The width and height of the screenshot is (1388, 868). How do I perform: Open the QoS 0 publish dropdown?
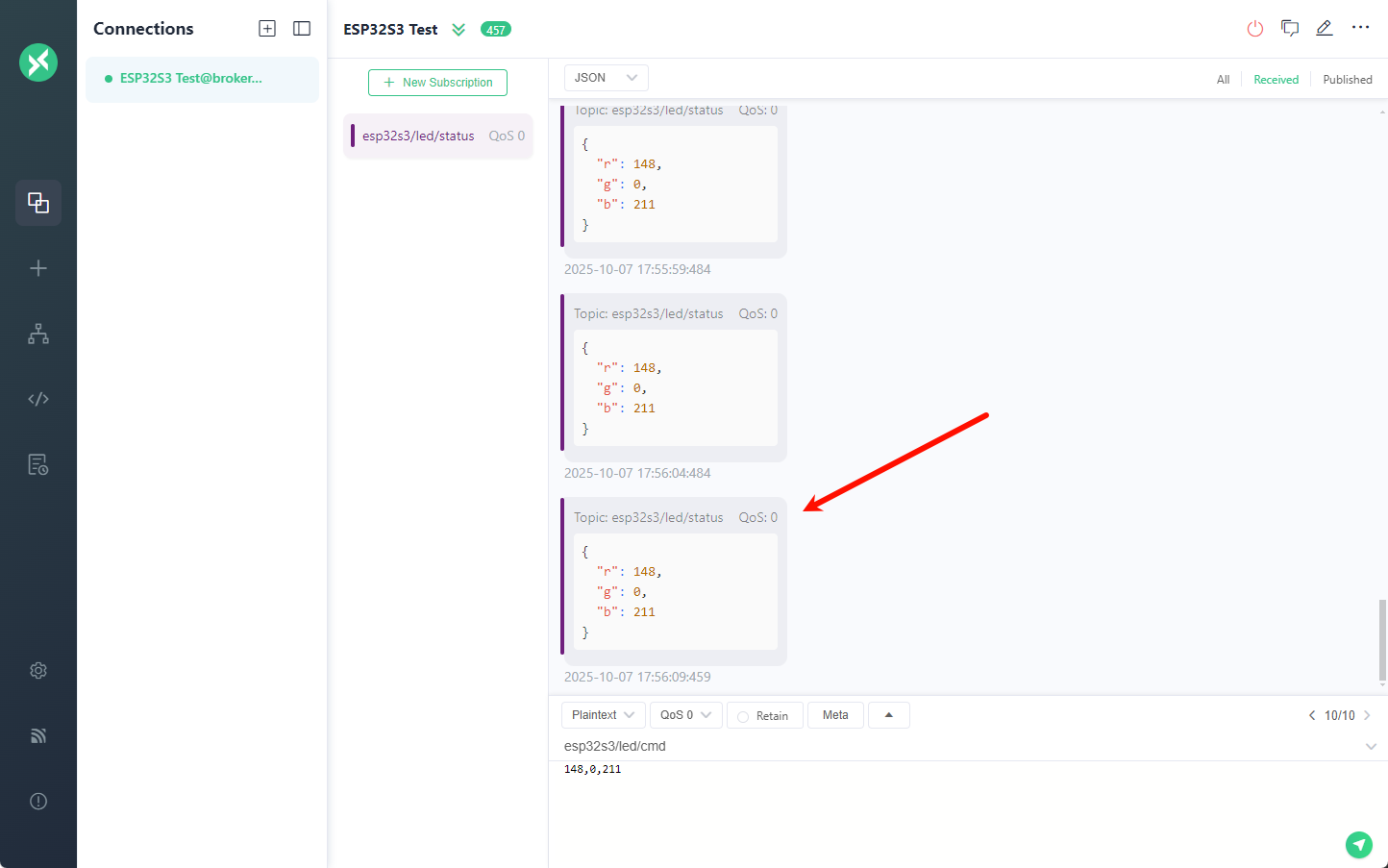(x=685, y=715)
